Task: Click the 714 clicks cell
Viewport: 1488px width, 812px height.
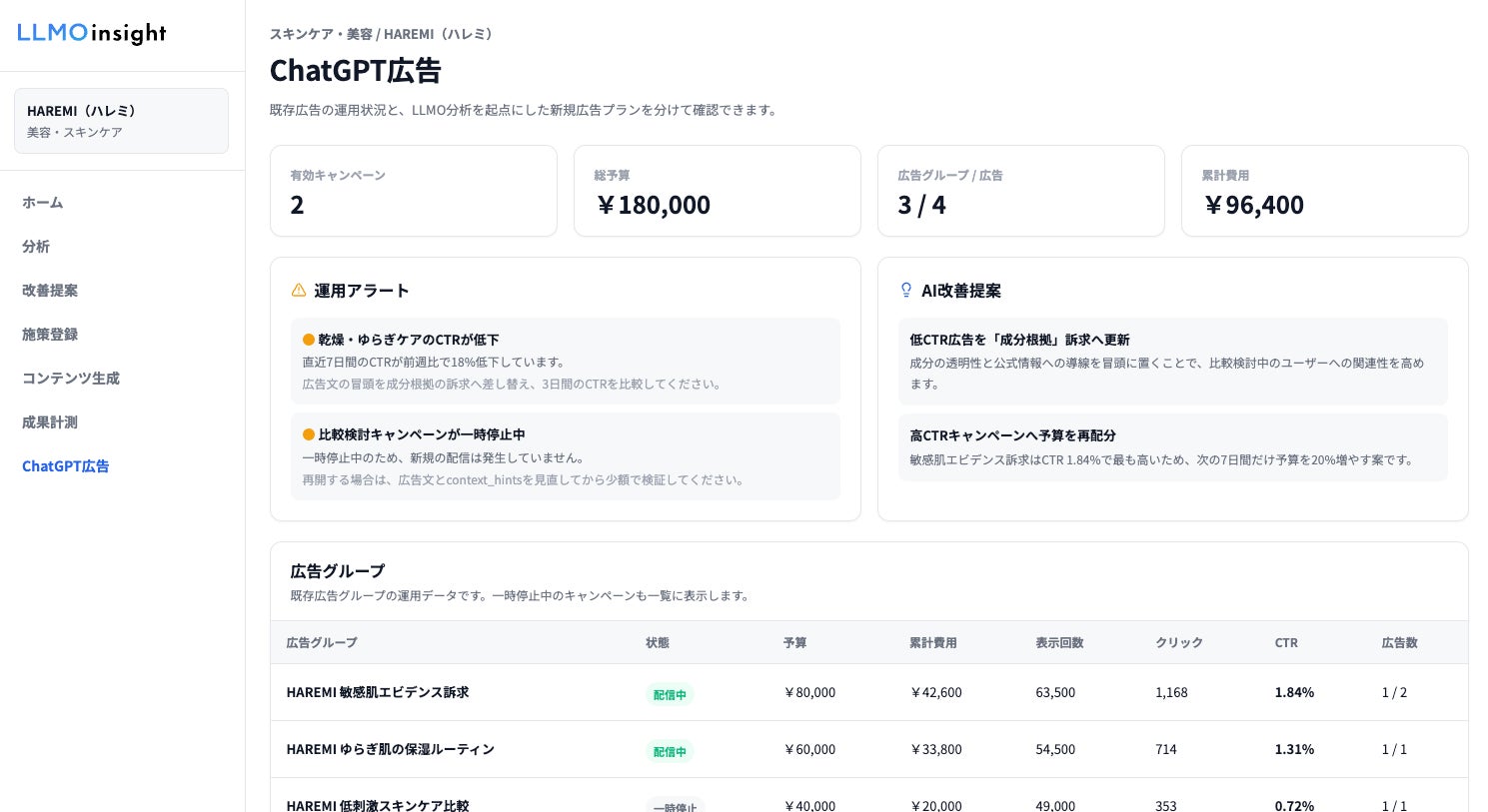Action: coord(1166,749)
